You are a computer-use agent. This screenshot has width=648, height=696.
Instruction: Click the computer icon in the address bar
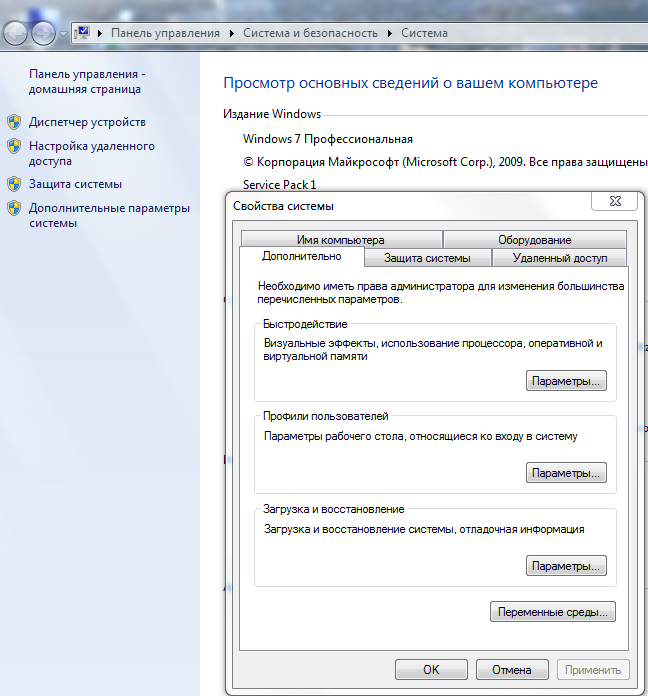pos(83,32)
